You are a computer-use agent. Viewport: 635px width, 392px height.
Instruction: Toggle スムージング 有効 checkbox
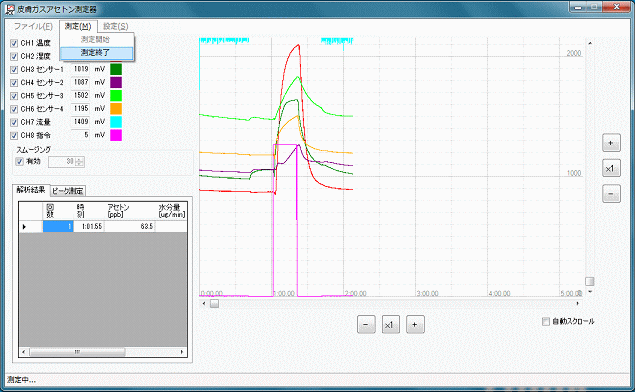coord(19,162)
